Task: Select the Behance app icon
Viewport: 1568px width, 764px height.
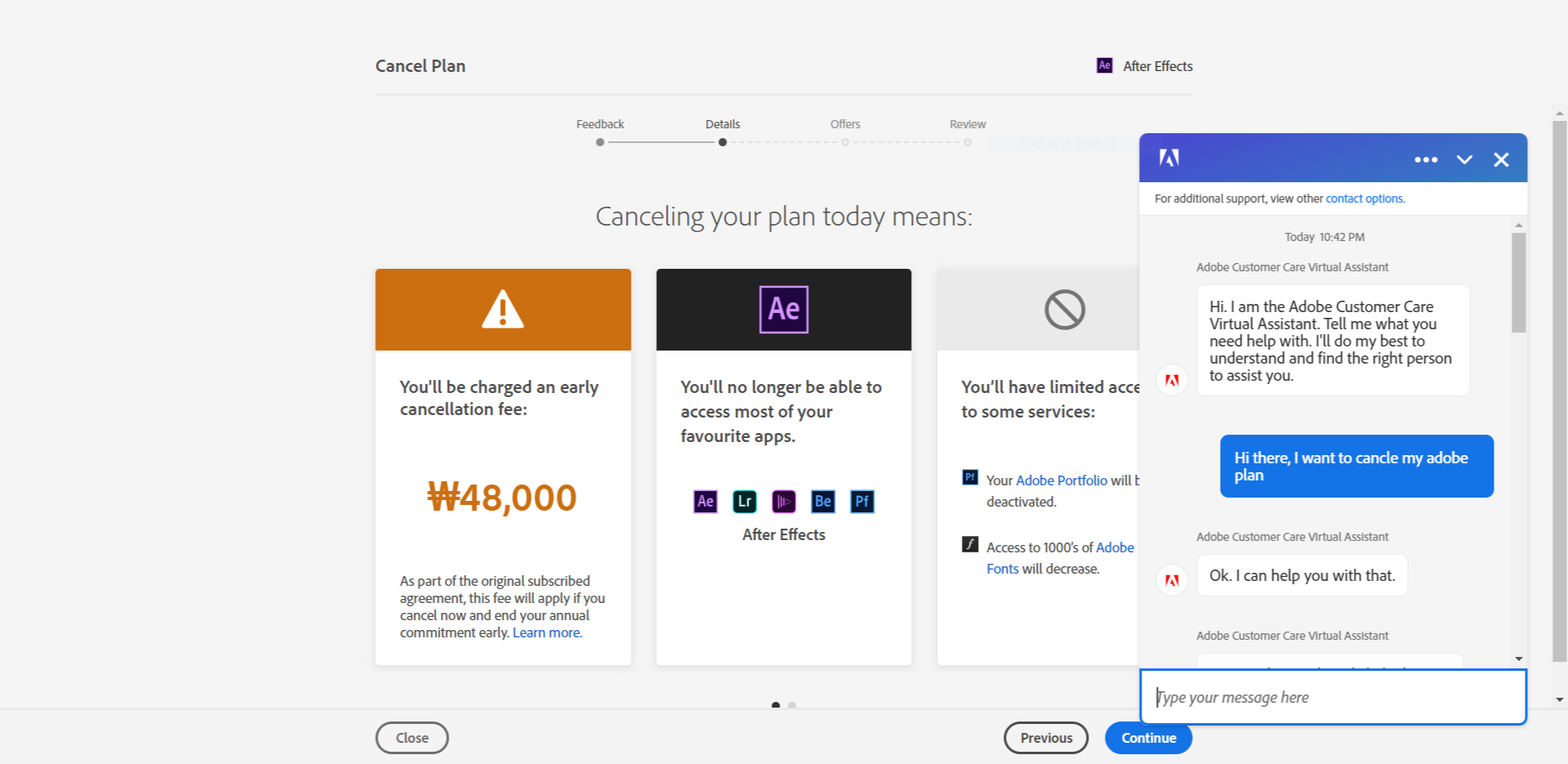Action: (823, 501)
